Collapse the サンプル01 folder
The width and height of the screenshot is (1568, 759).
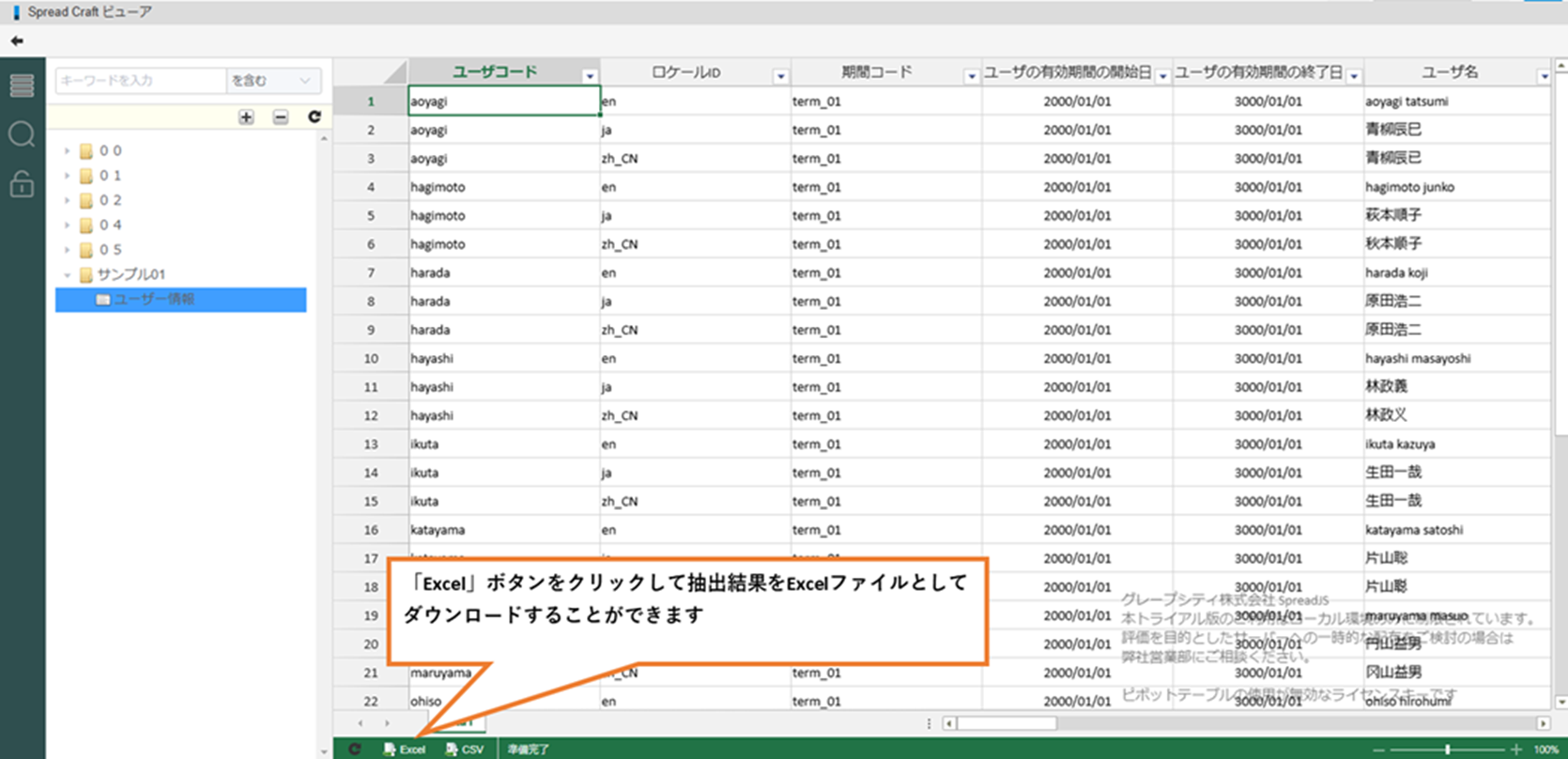point(68,275)
